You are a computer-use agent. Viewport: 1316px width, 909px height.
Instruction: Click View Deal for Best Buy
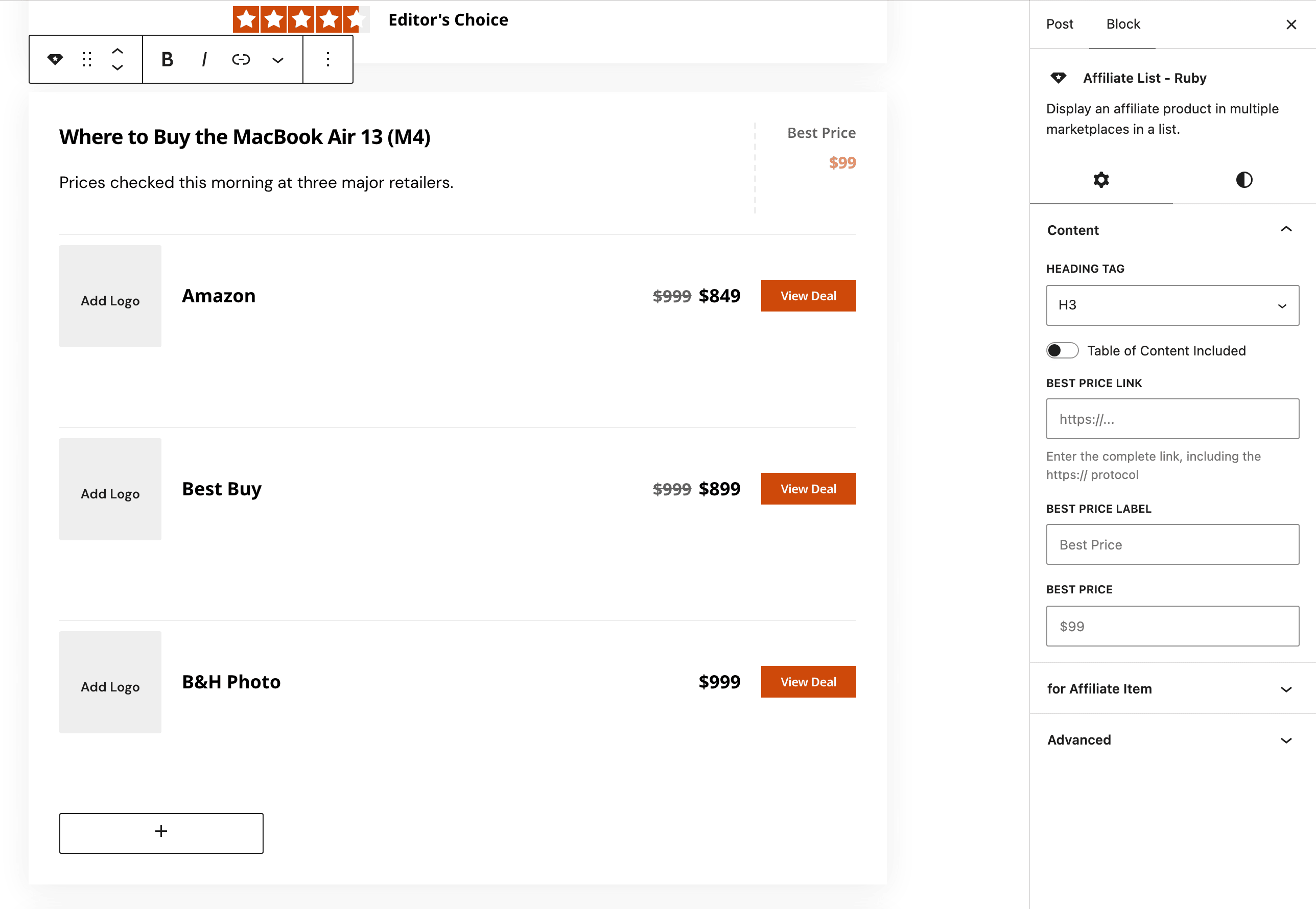point(808,489)
